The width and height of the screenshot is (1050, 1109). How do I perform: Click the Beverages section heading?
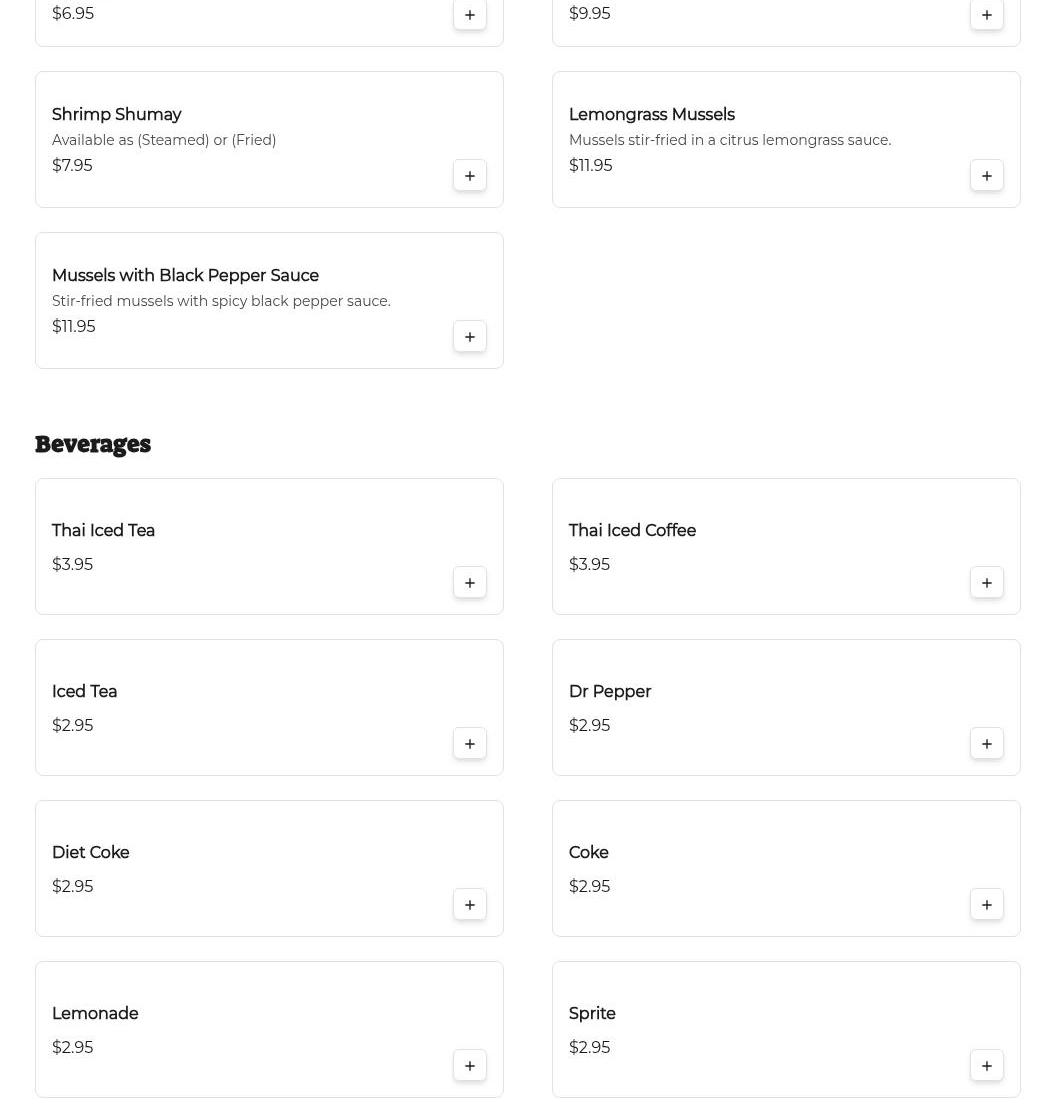coord(93,444)
